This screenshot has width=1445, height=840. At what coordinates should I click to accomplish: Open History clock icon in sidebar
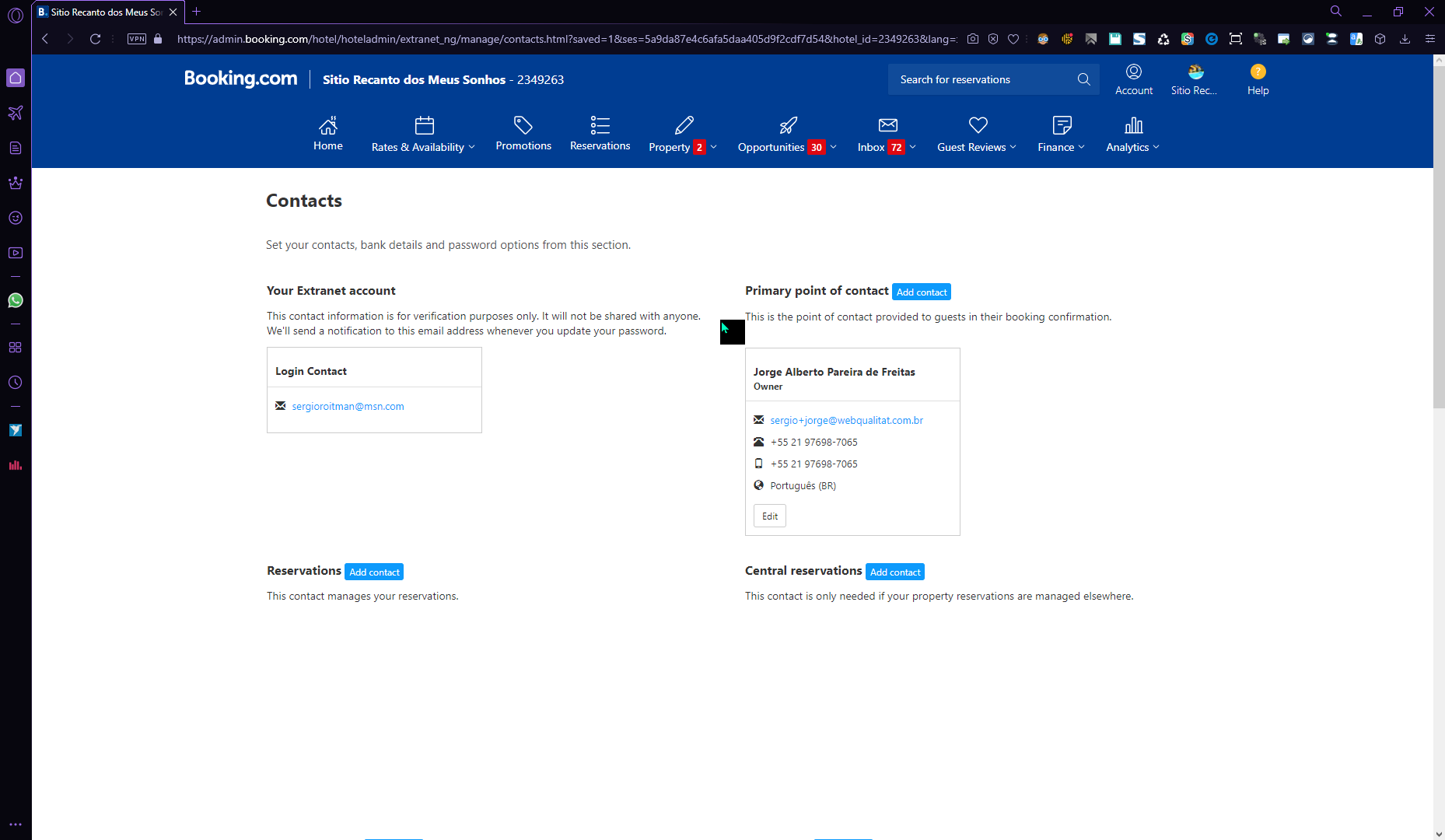click(x=16, y=383)
